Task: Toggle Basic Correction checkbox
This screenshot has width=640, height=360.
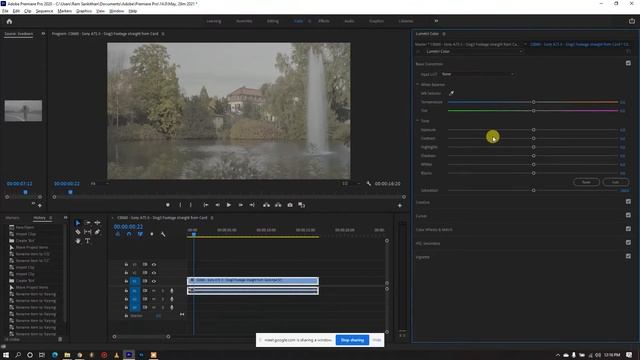Action: click(628, 63)
